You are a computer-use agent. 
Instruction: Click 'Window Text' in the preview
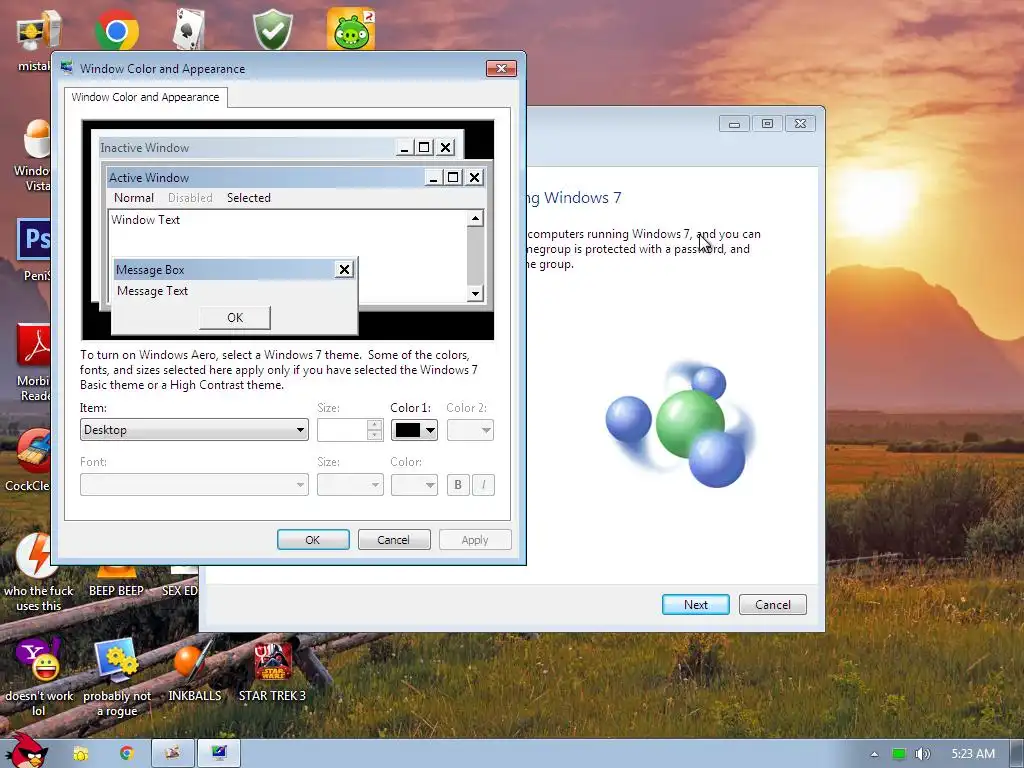click(146, 220)
